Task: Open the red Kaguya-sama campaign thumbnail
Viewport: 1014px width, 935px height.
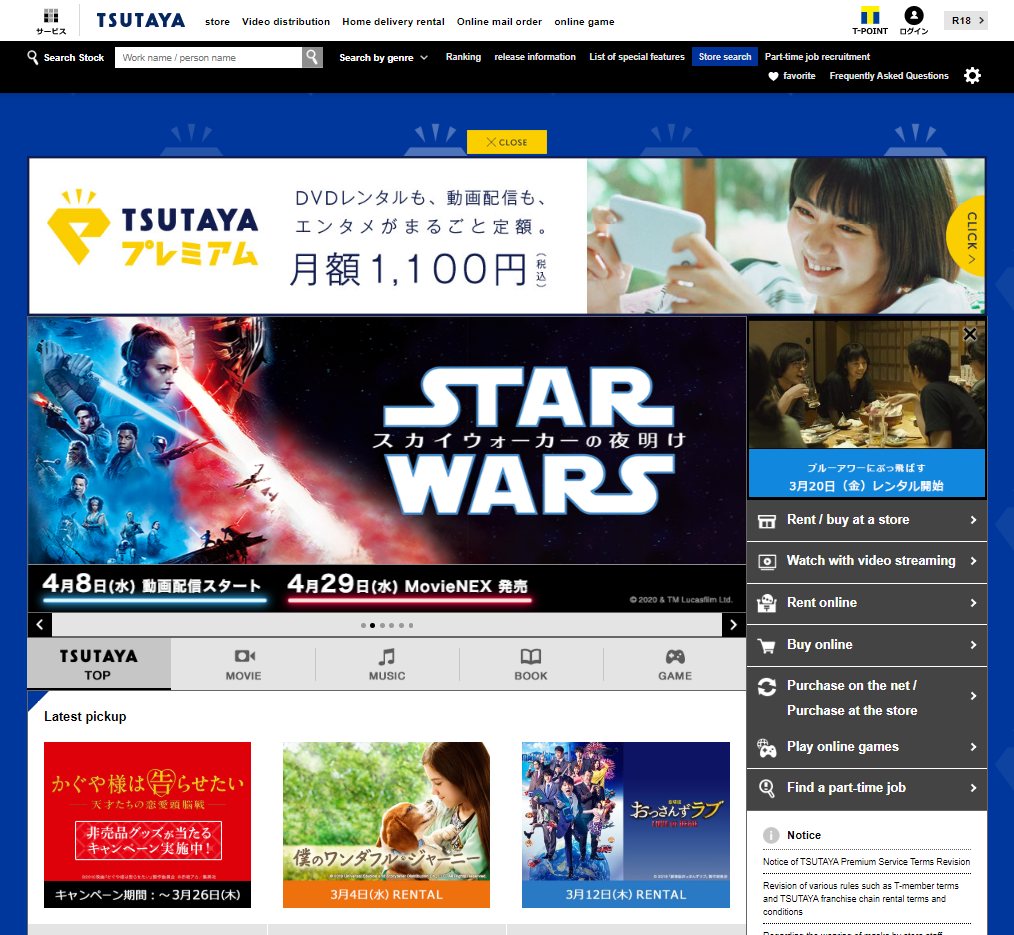Action: [147, 824]
